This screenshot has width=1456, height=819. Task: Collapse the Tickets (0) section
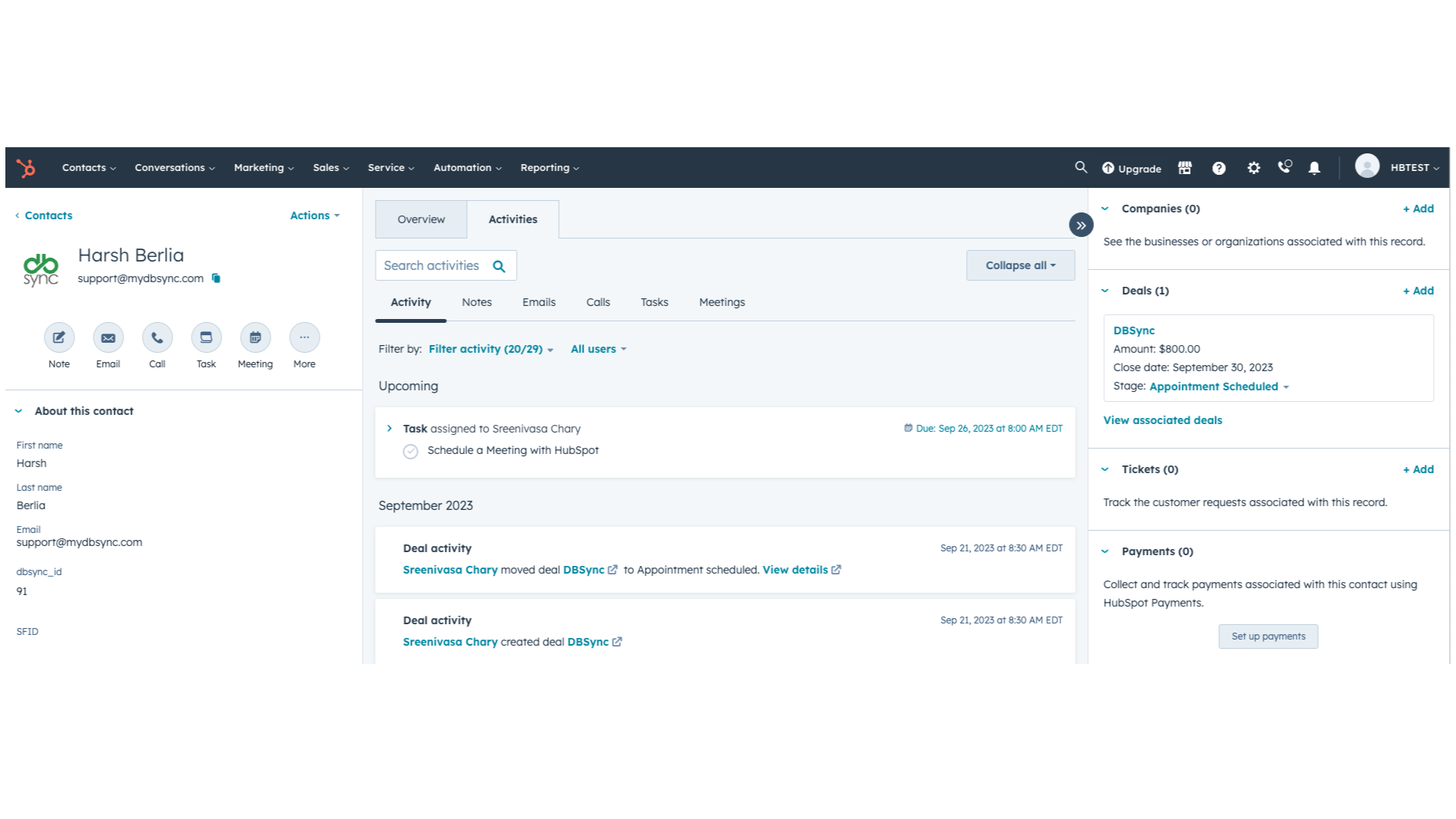1105,469
